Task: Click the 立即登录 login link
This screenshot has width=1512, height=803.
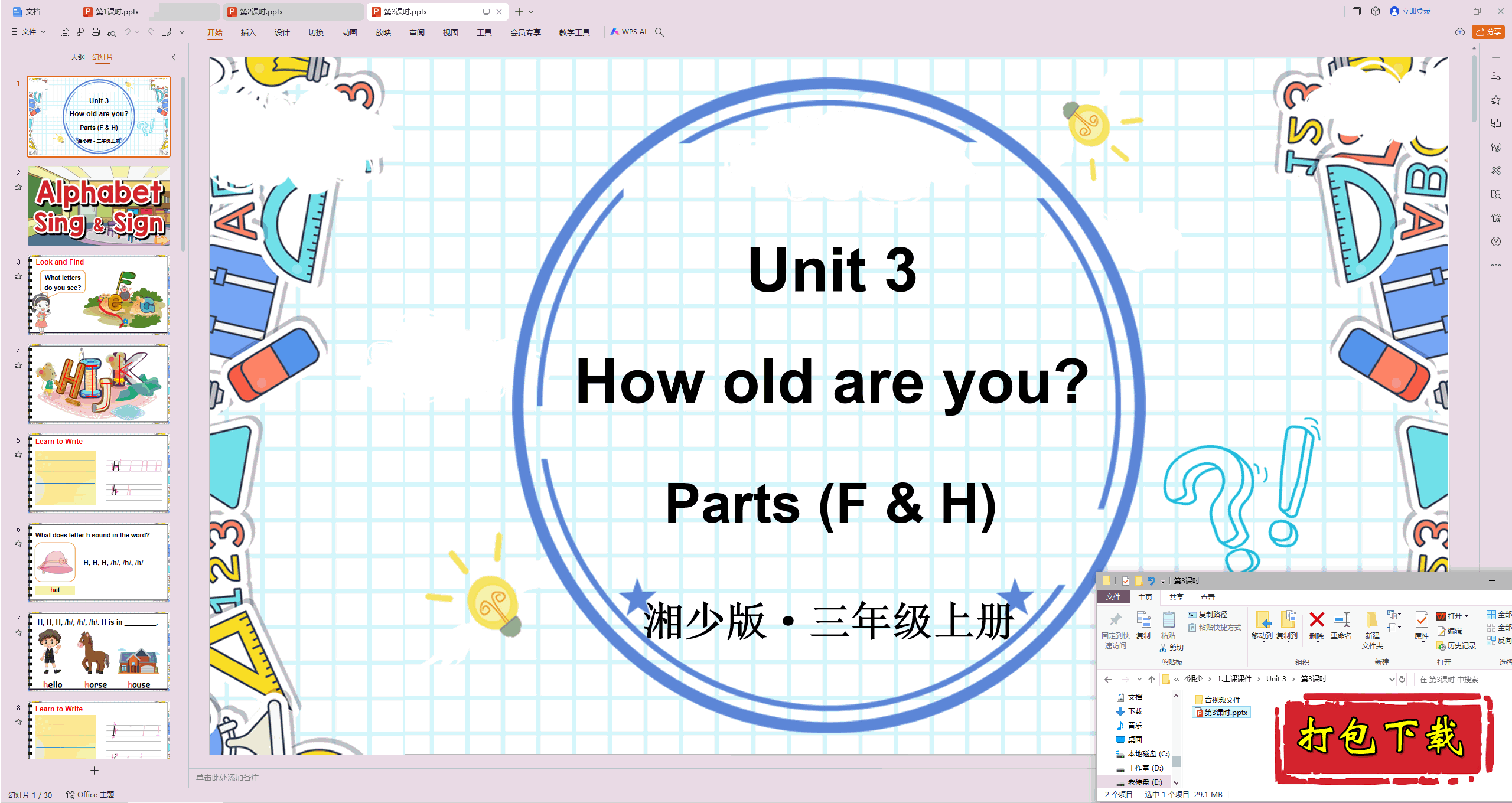Action: tap(1410, 11)
